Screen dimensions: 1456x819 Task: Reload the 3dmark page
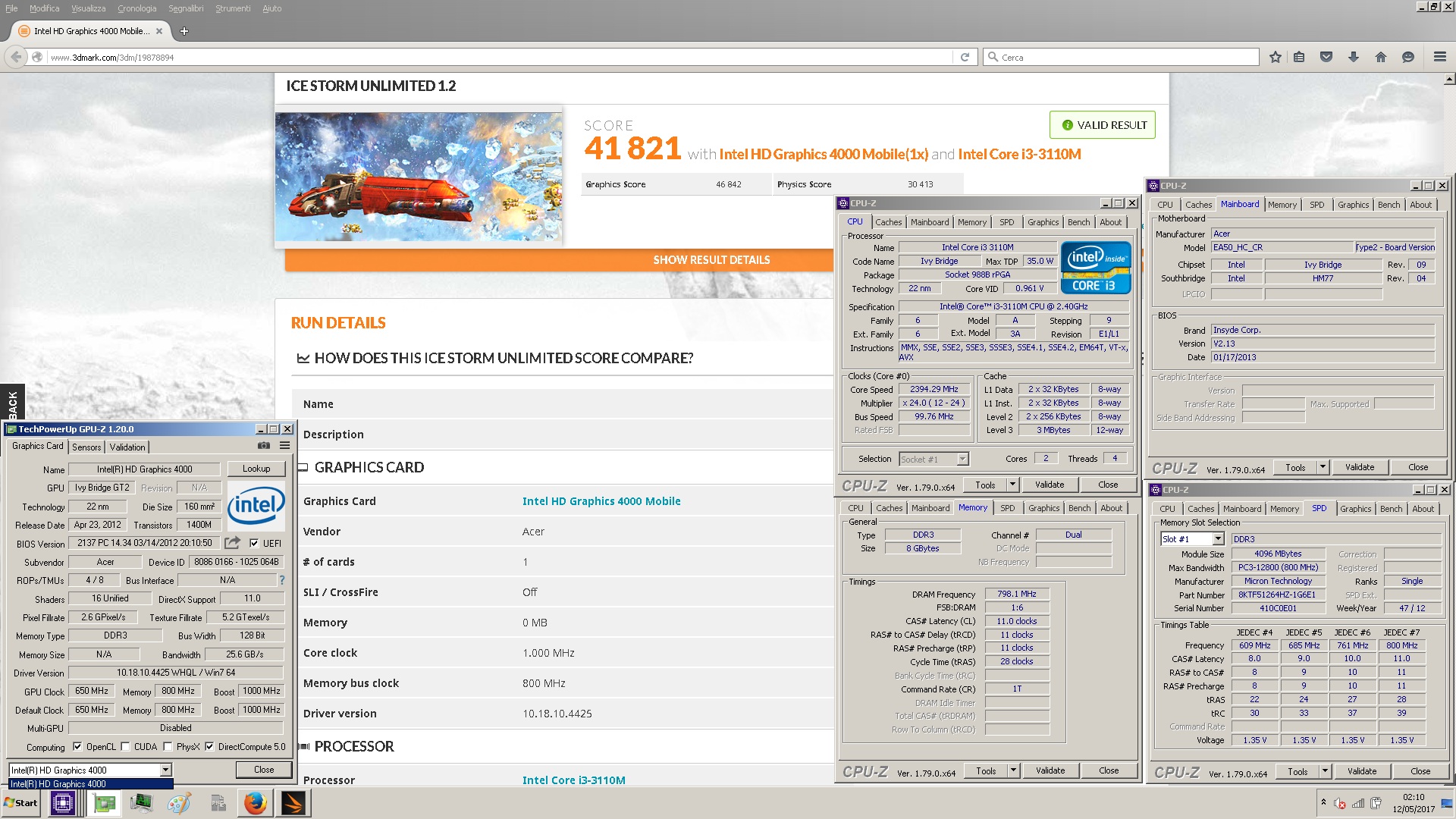tap(965, 57)
